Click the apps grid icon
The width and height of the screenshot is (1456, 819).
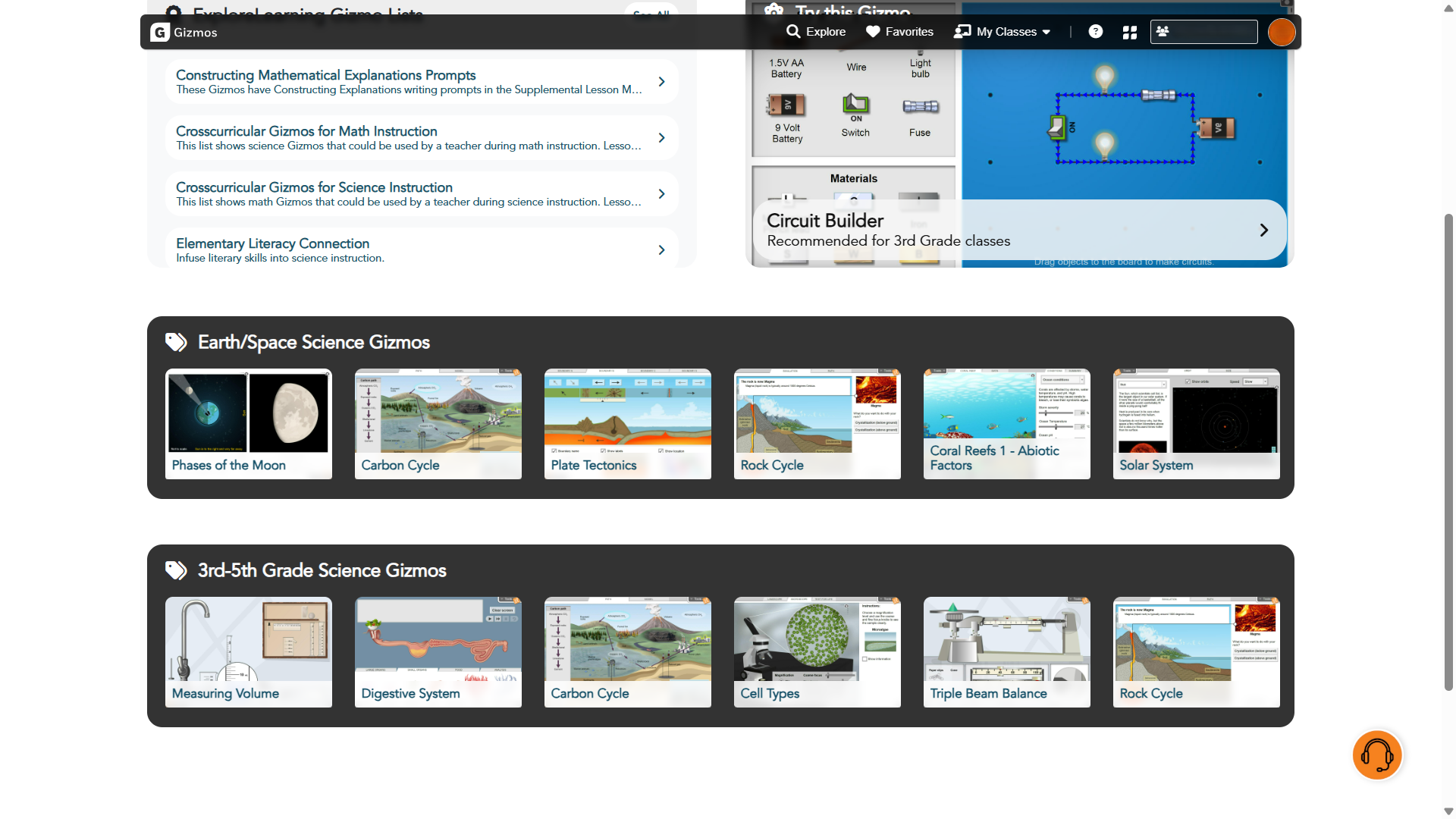(1129, 33)
